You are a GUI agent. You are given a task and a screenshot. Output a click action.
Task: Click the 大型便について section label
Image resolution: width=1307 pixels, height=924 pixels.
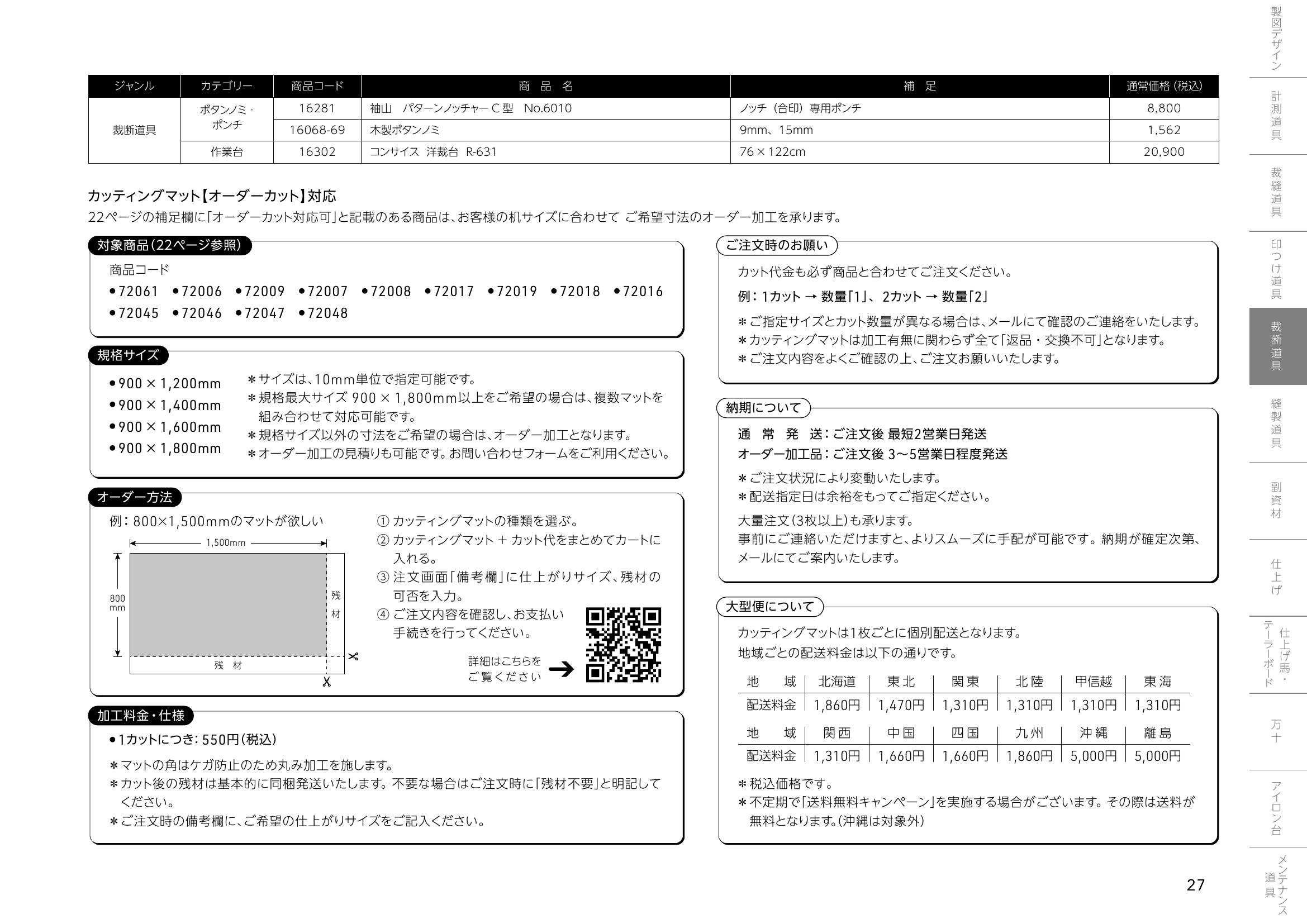(769, 607)
